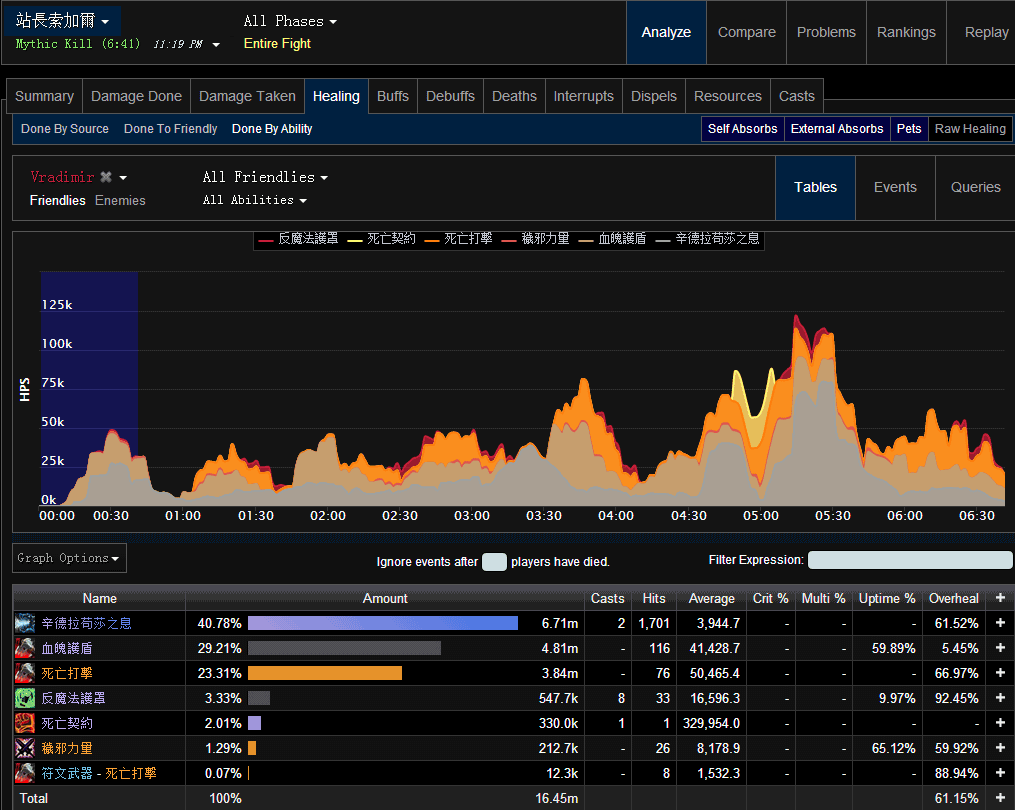1015x810 pixels.
Task: Switch to the Casts tab
Action: tap(797, 96)
